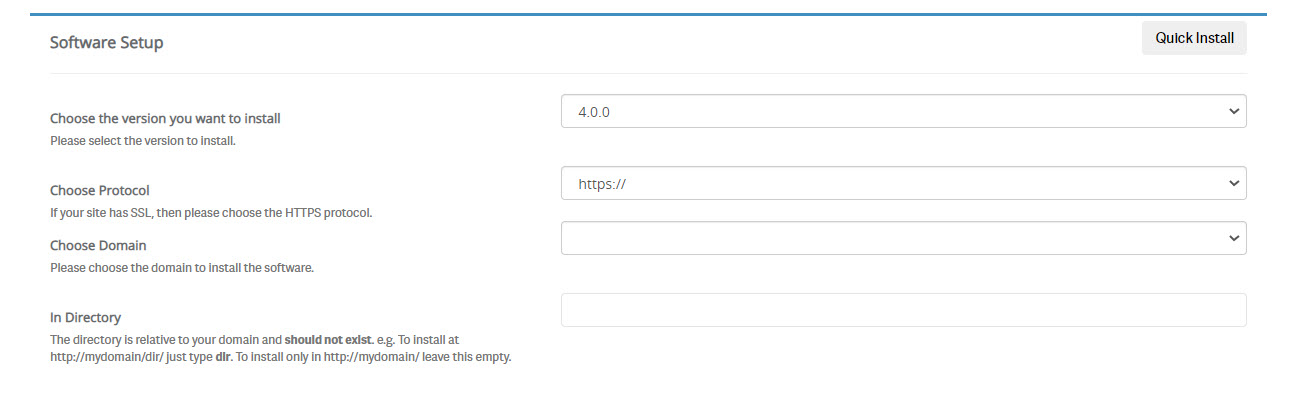Click the 'Choose the version you want to install' label

point(165,118)
